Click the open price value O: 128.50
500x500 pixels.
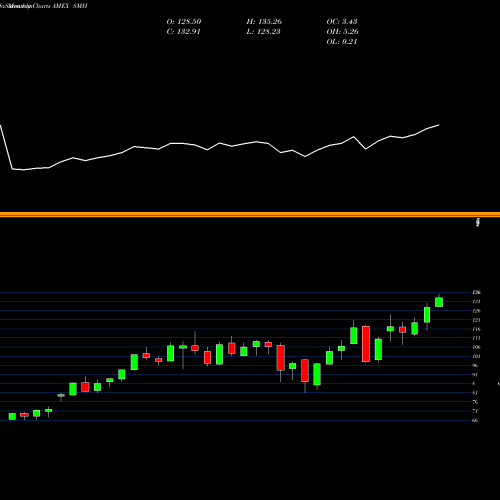point(184,22)
